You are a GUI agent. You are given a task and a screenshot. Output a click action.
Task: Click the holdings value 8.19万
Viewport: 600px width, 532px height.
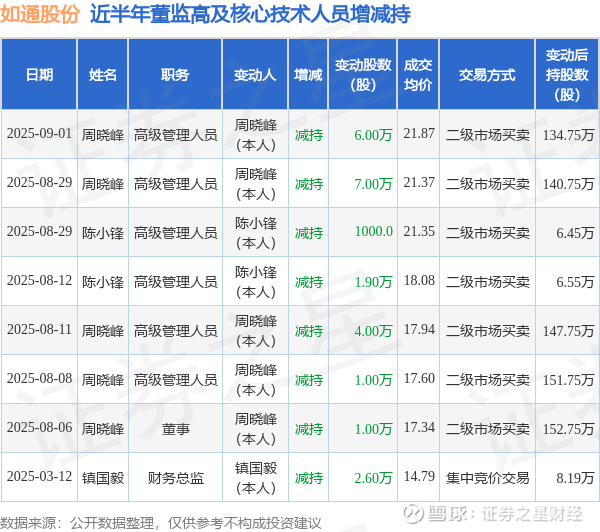(x=575, y=478)
